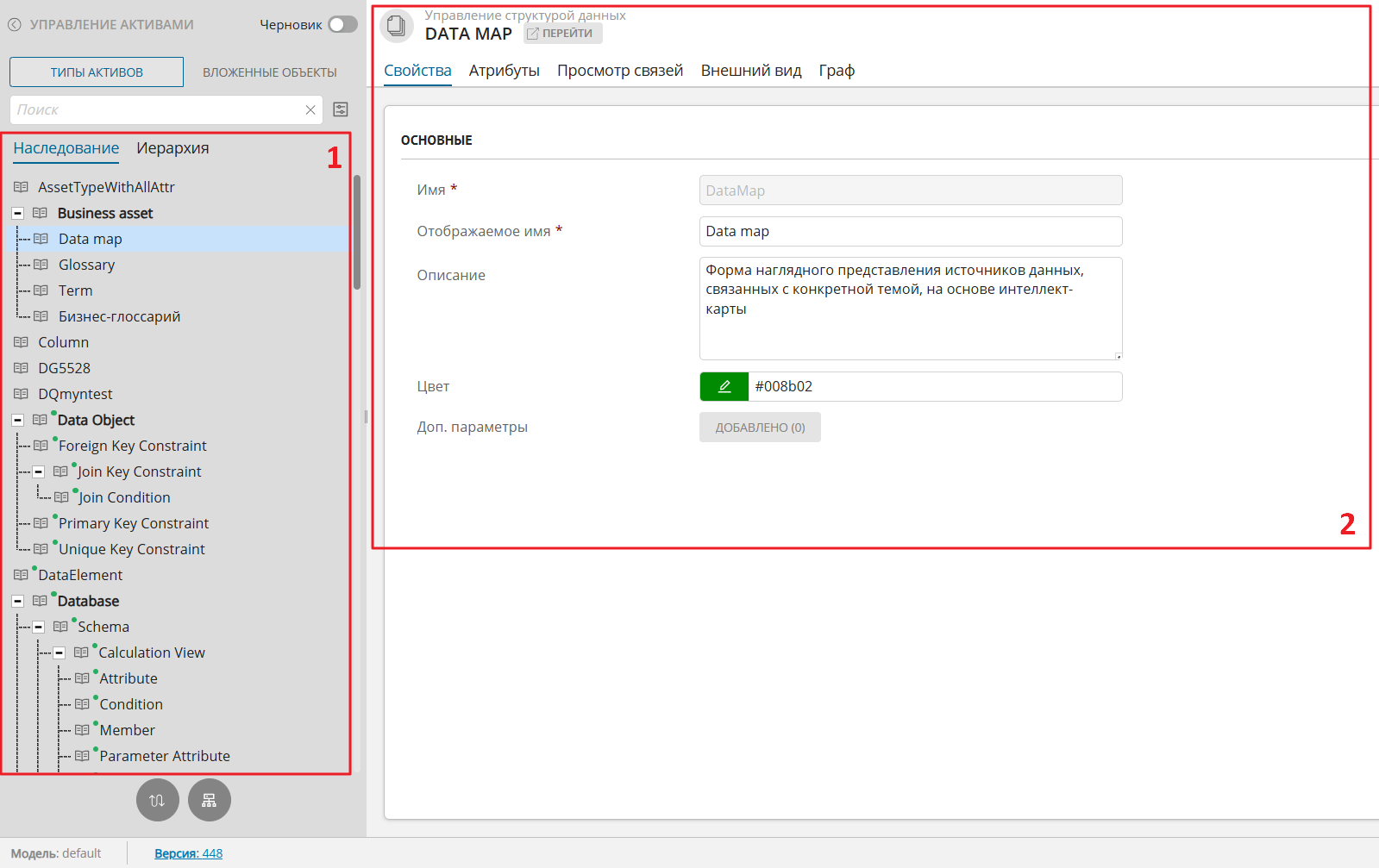Image resolution: width=1379 pixels, height=868 pixels.
Task: Collapse the Calculation View node
Action: 60,653
